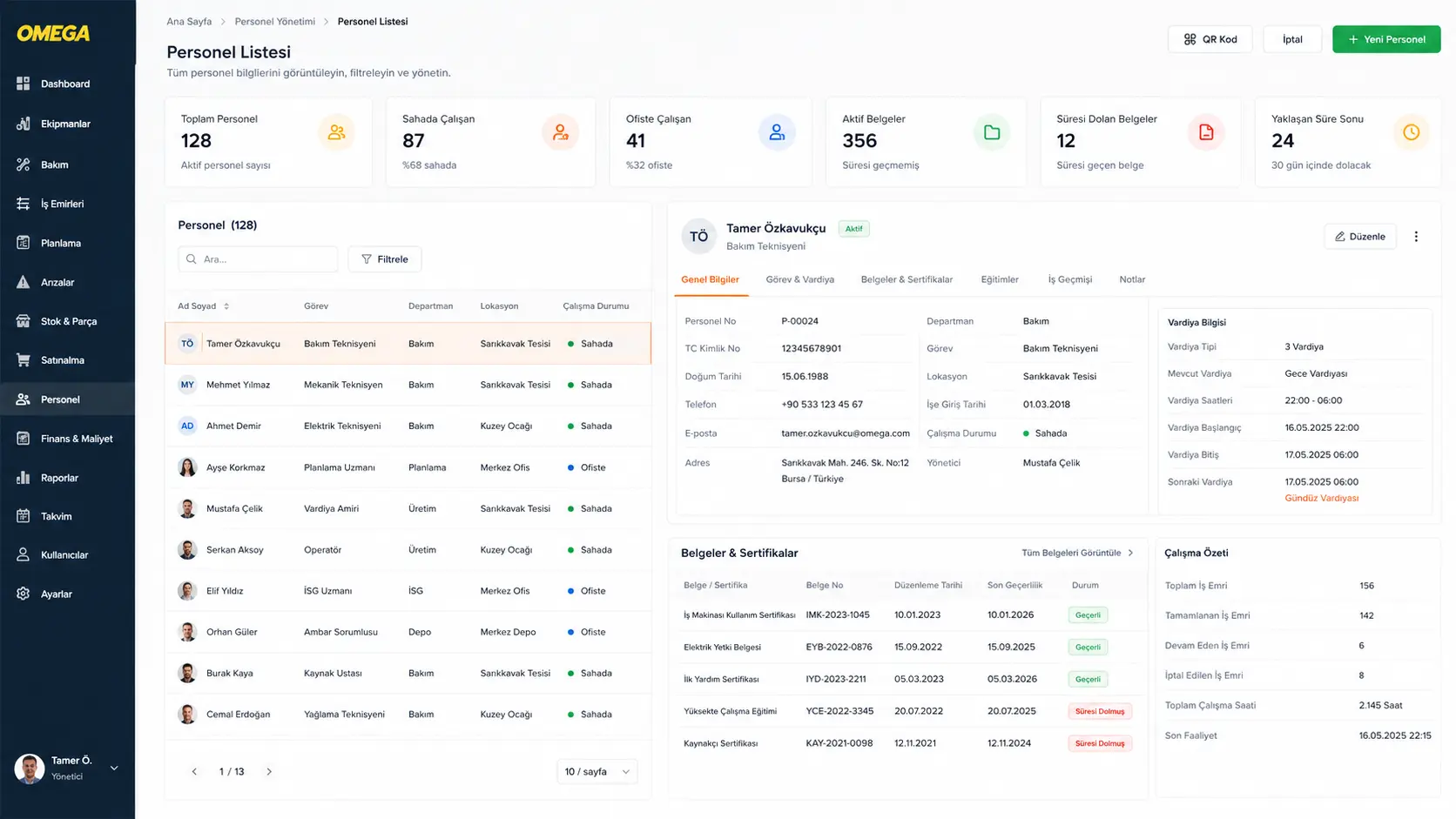Open the Tüm Belgeleri Görüntüle link
Screen dimensions: 1456x819
point(1077,553)
